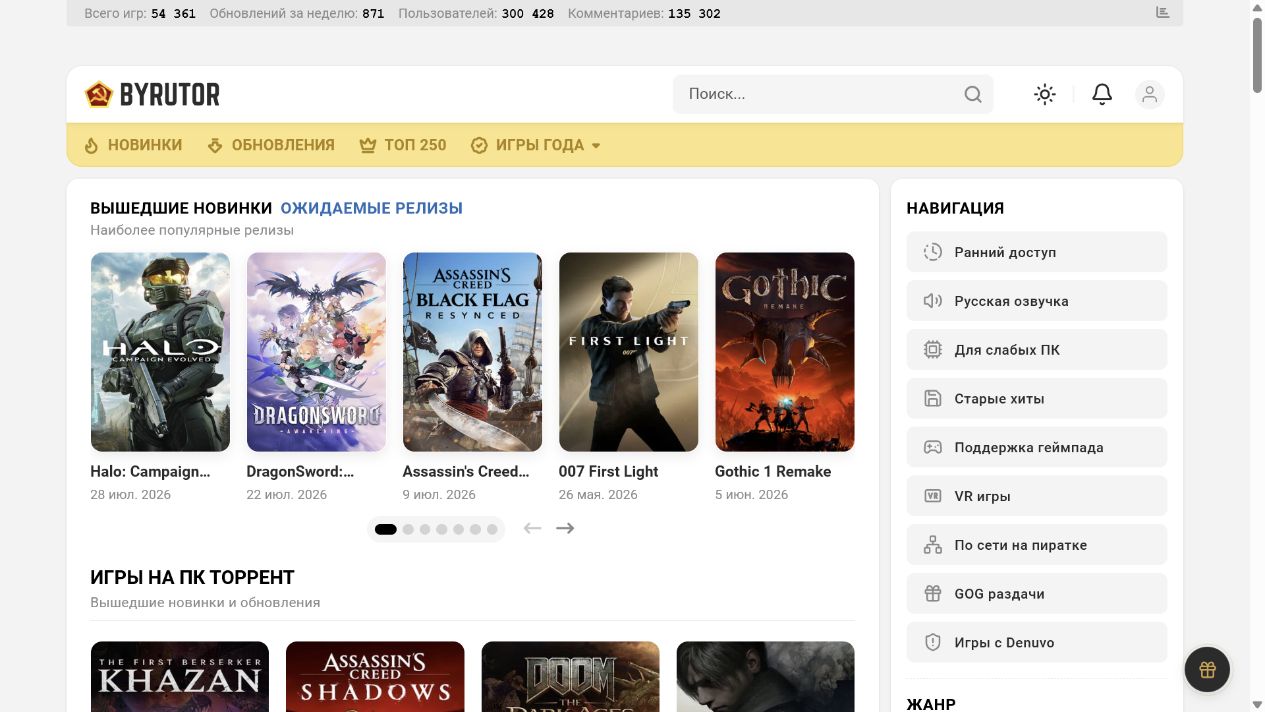Open the Игры с Denuvo label

(1004, 643)
